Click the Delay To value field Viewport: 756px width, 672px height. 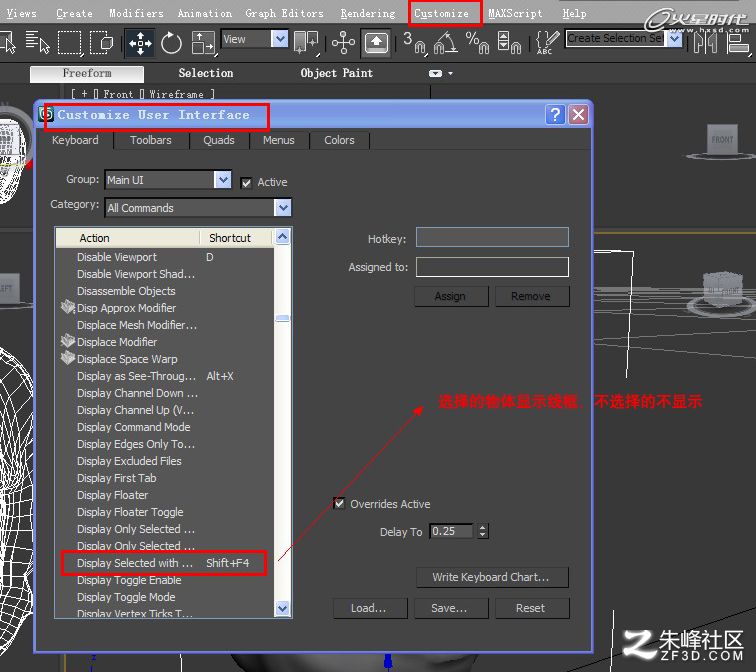[452, 531]
